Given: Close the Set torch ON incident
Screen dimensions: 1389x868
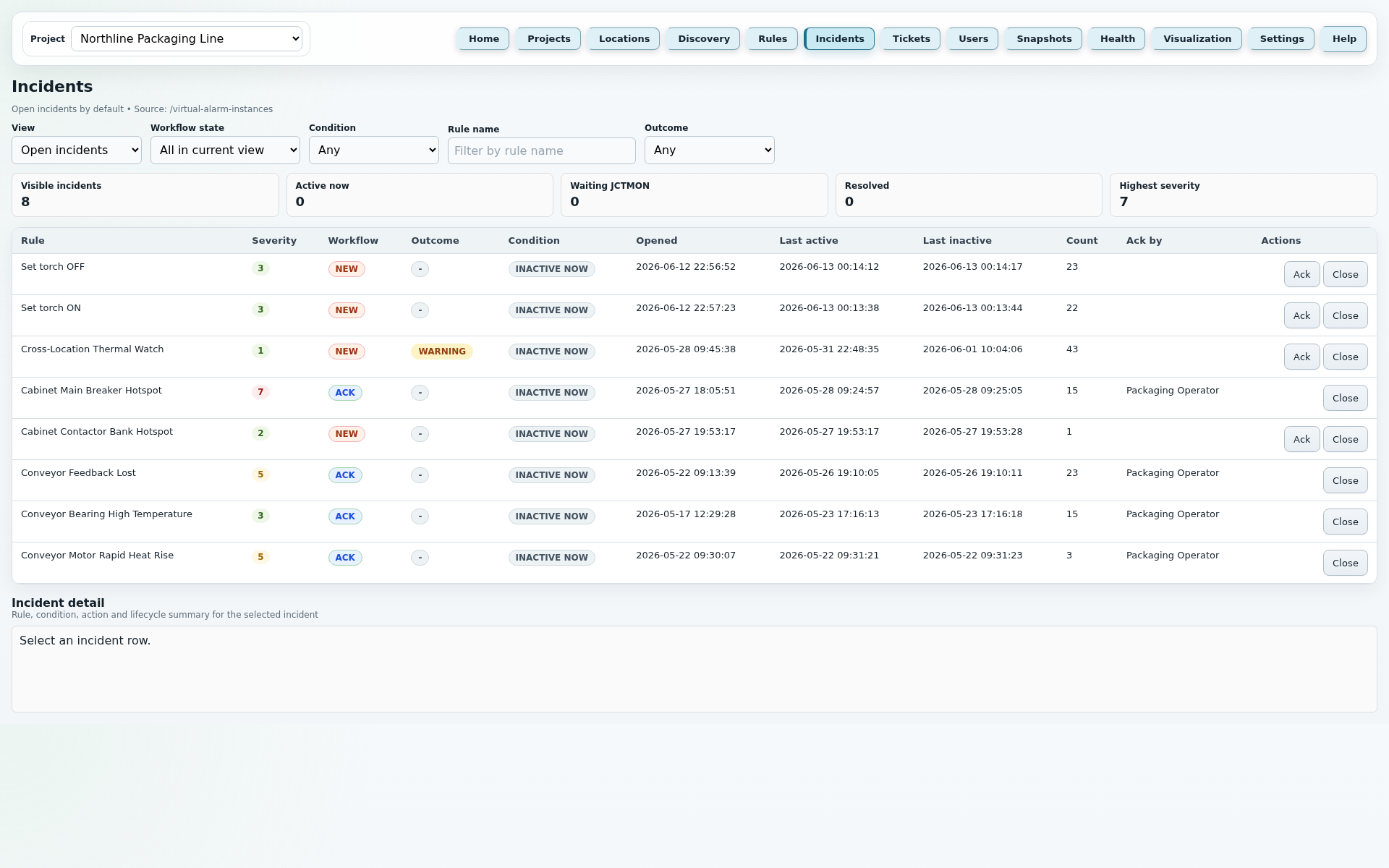Looking at the screenshot, I should click(1345, 316).
